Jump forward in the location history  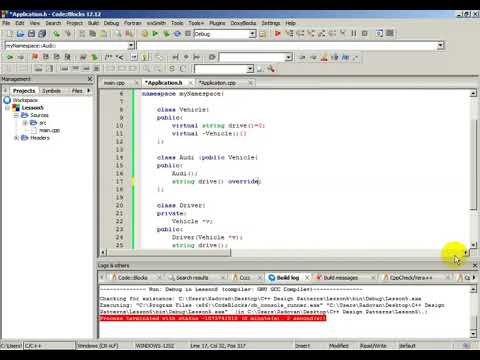point(21,57)
